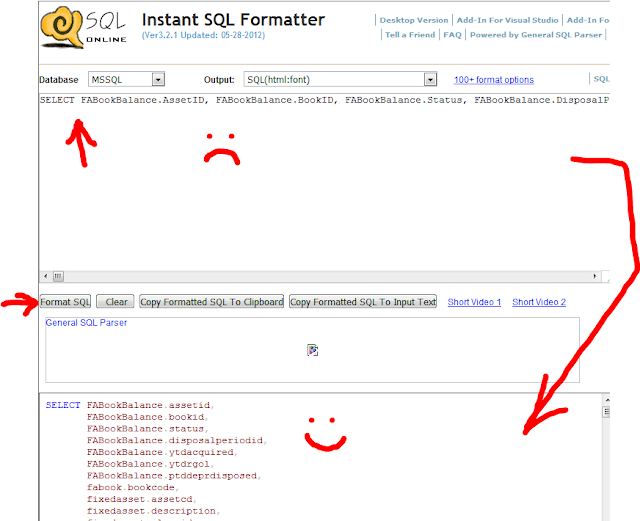Click the output pane's vertical scrollbar thumb
Image resolution: width=640 pixels, height=521 pixels.
pyautogui.click(x=607, y=412)
